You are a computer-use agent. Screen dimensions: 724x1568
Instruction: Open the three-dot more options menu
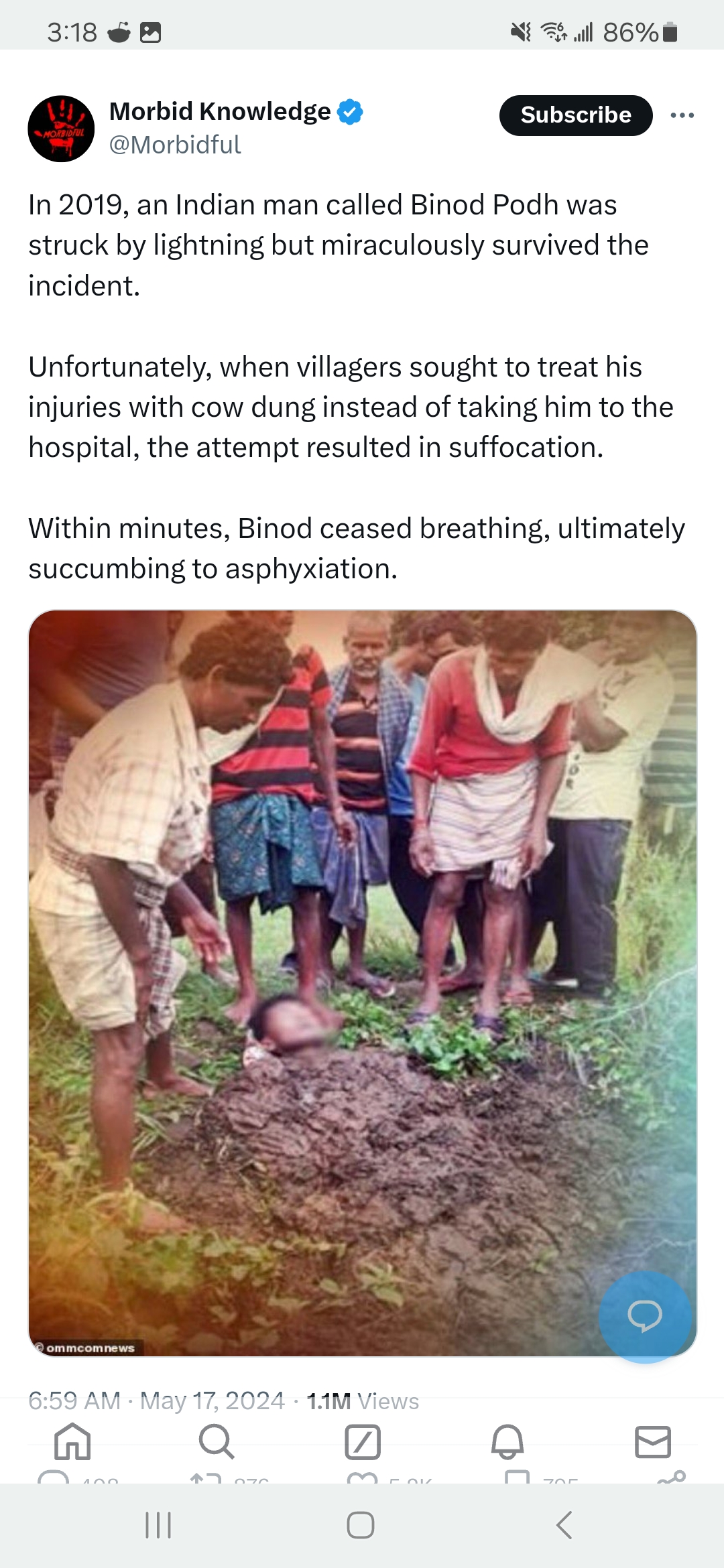[x=682, y=115]
